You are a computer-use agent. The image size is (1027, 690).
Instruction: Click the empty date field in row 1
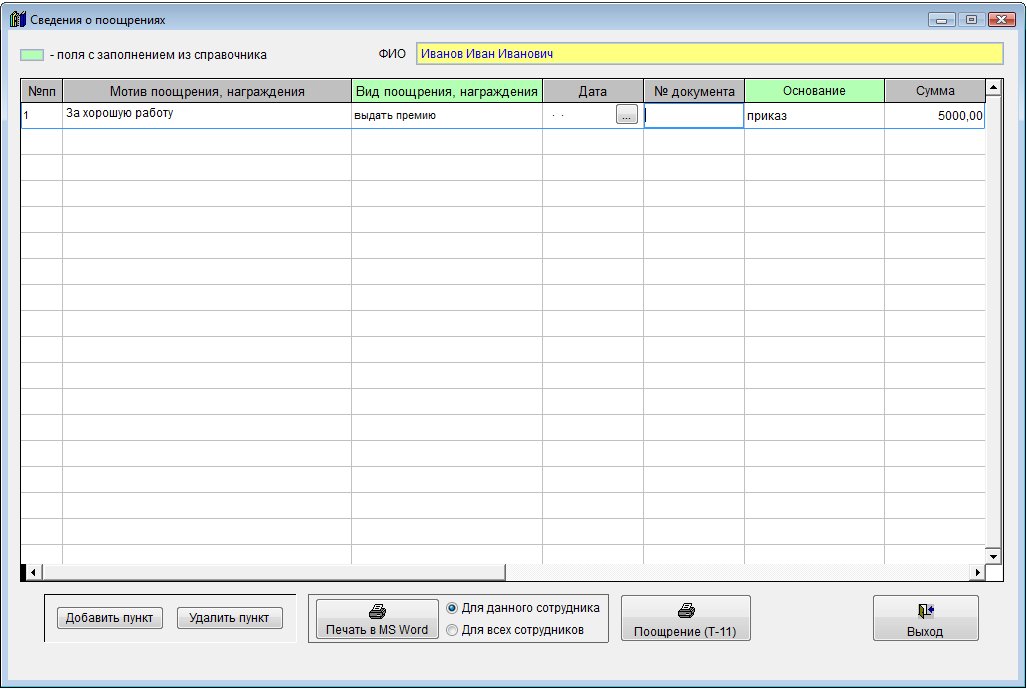click(x=581, y=115)
